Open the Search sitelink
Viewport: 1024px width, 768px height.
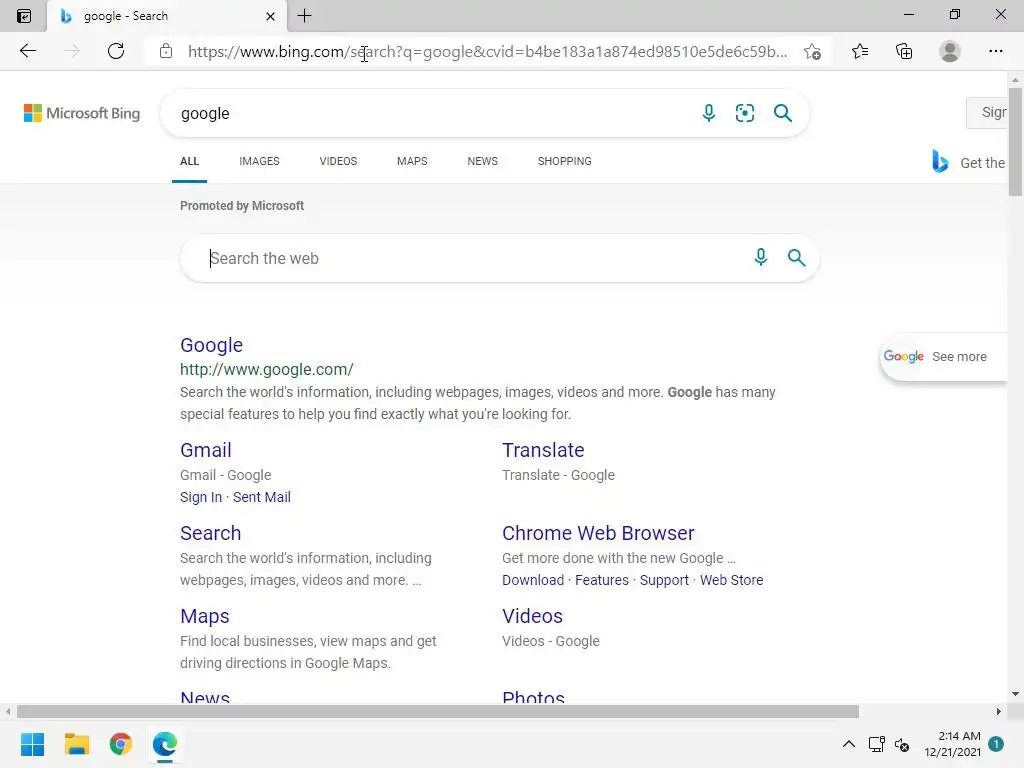click(210, 533)
